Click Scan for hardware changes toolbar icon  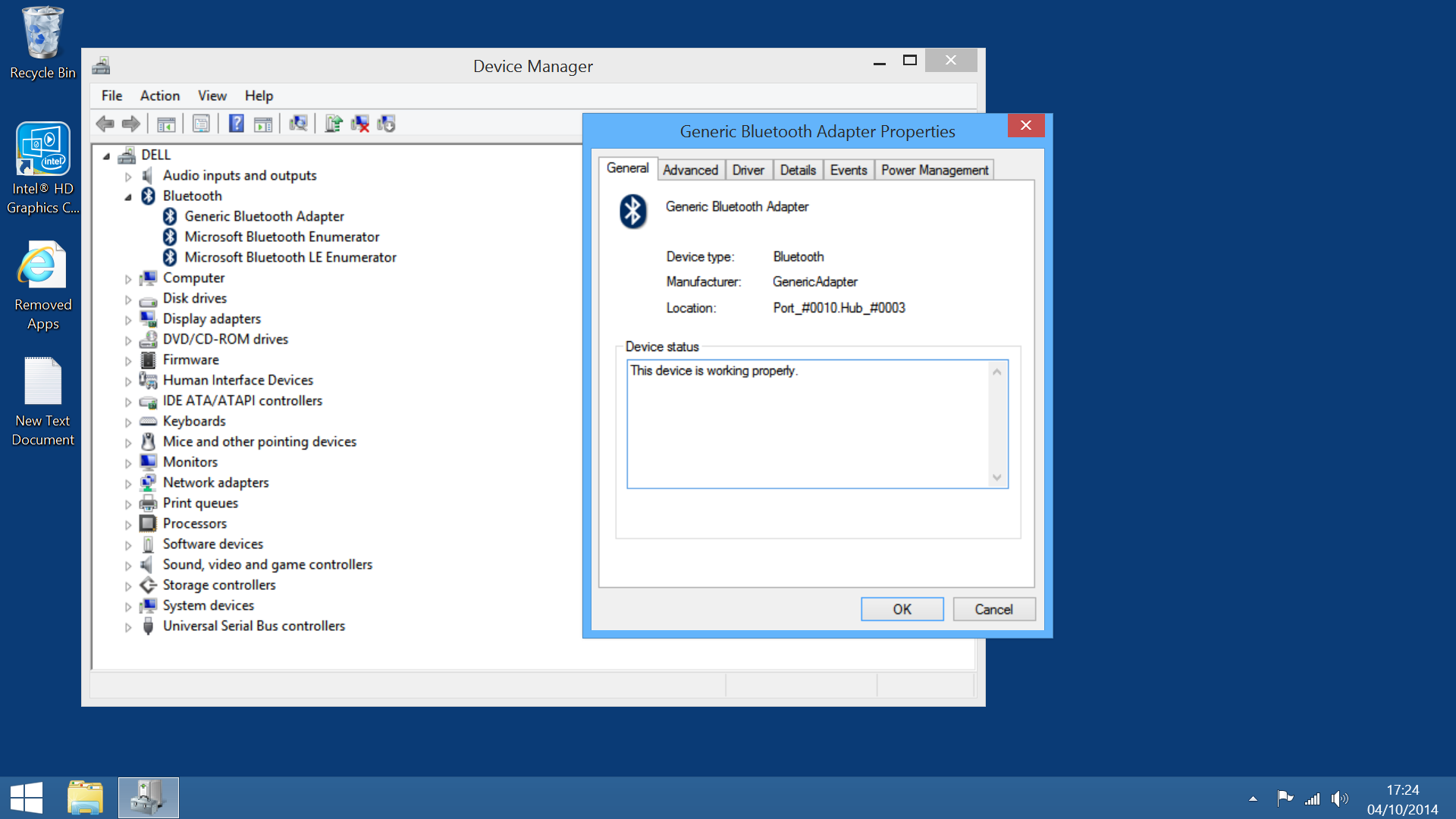pyautogui.click(x=298, y=124)
